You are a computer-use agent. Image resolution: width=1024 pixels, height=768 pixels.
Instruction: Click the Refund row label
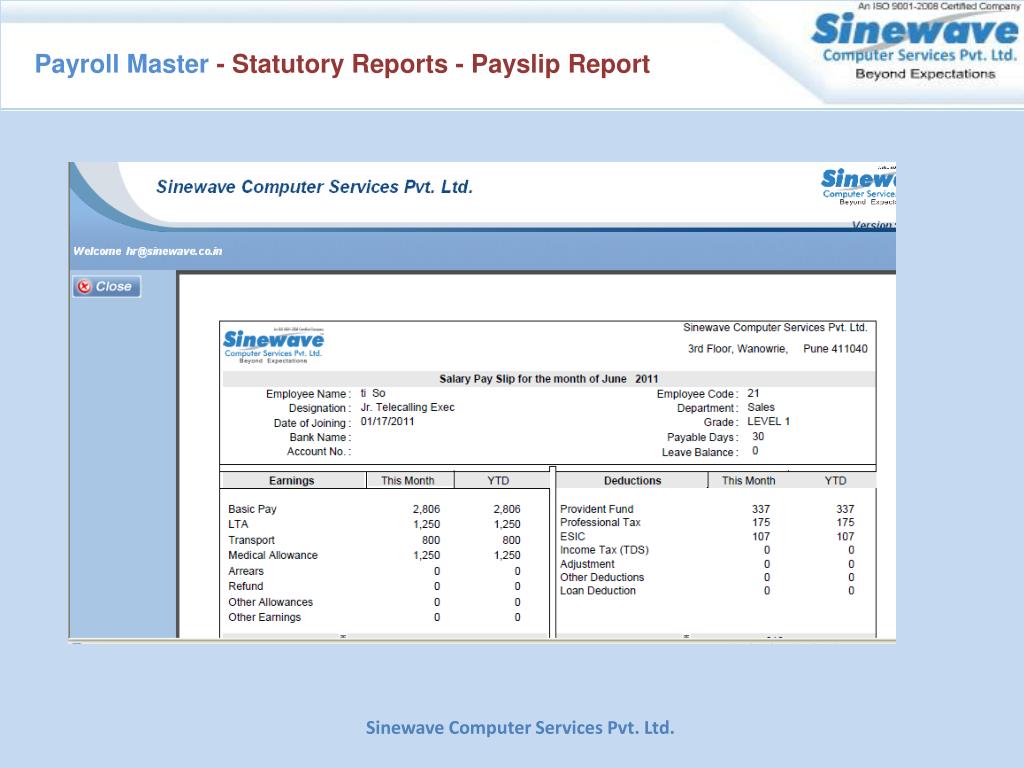tap(246, 586)
